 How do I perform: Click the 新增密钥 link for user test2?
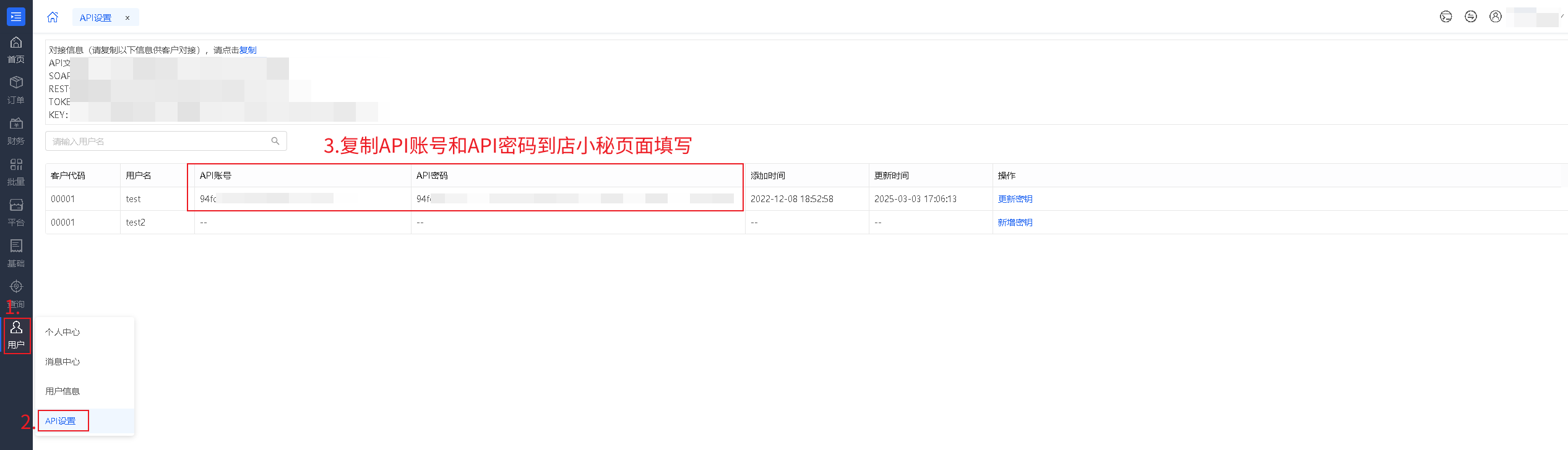coord(1015,223)
